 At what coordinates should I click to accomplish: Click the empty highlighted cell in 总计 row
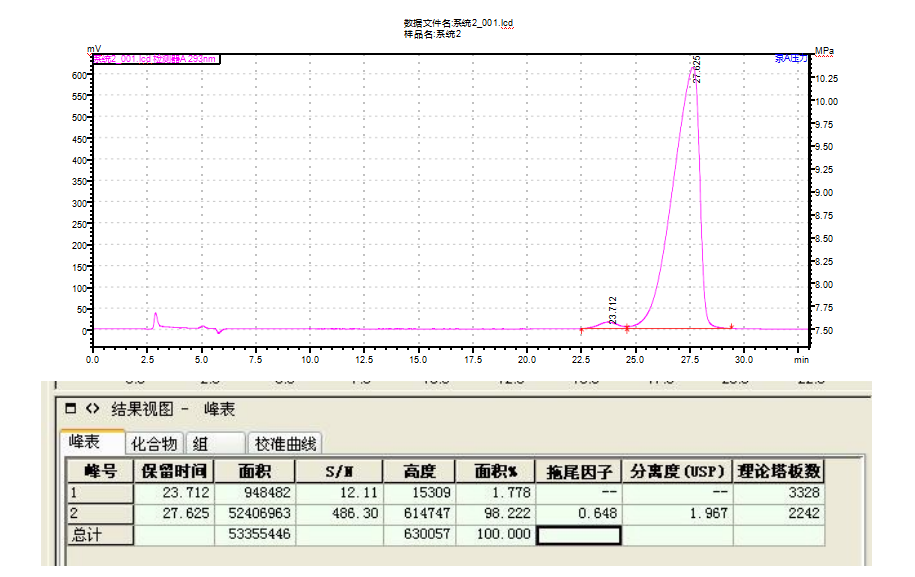[578, 535]
